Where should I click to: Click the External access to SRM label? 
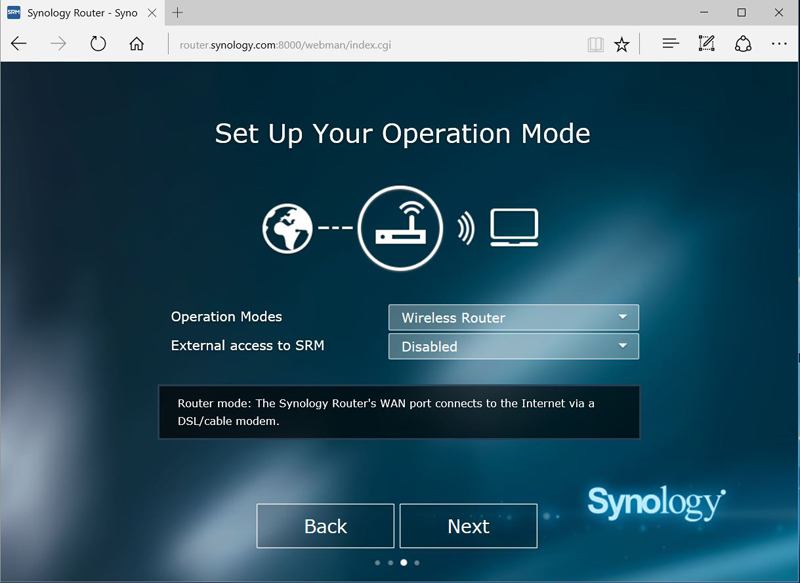(x=247, y=345)
